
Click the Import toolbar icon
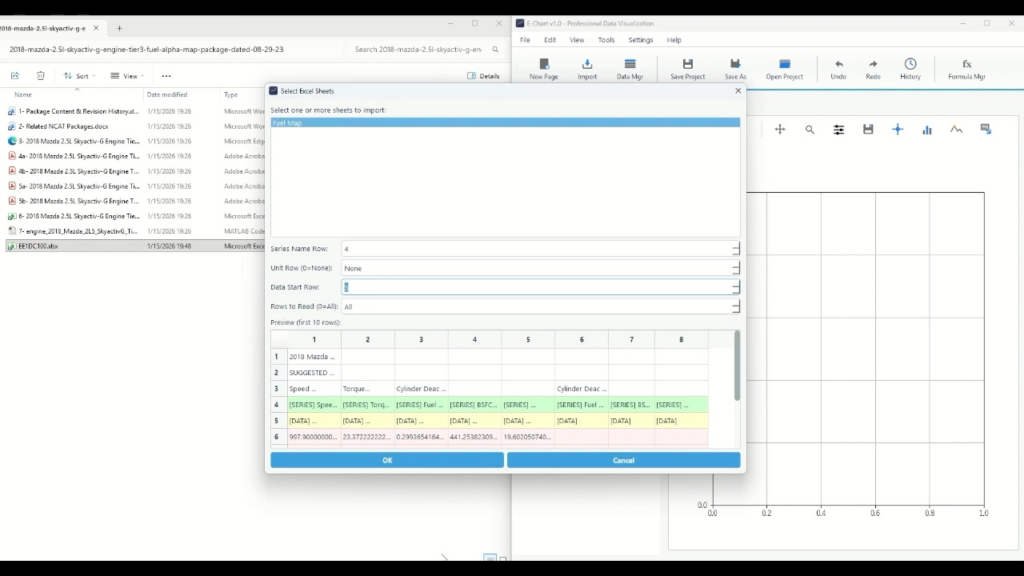[x=587, y=68]
